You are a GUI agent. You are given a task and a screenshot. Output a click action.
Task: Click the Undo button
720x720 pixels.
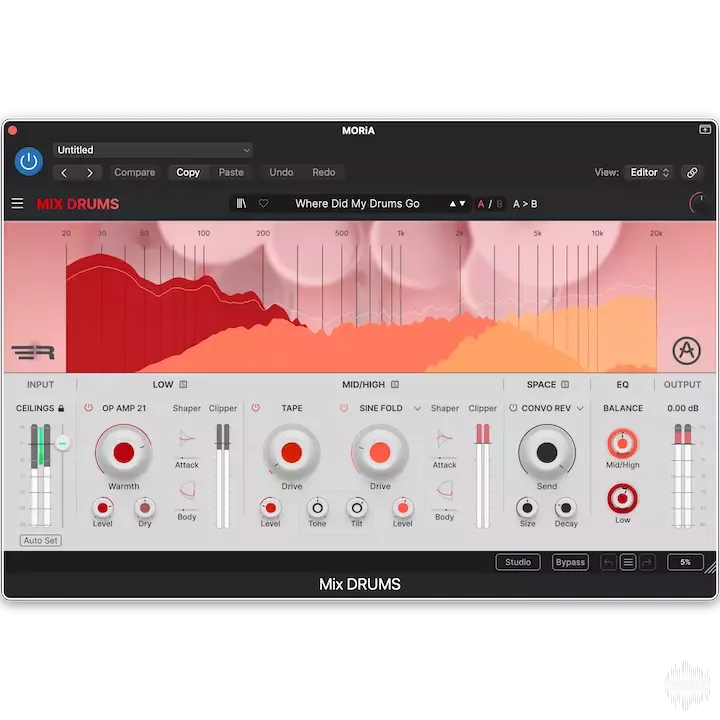tap(281, 173)
